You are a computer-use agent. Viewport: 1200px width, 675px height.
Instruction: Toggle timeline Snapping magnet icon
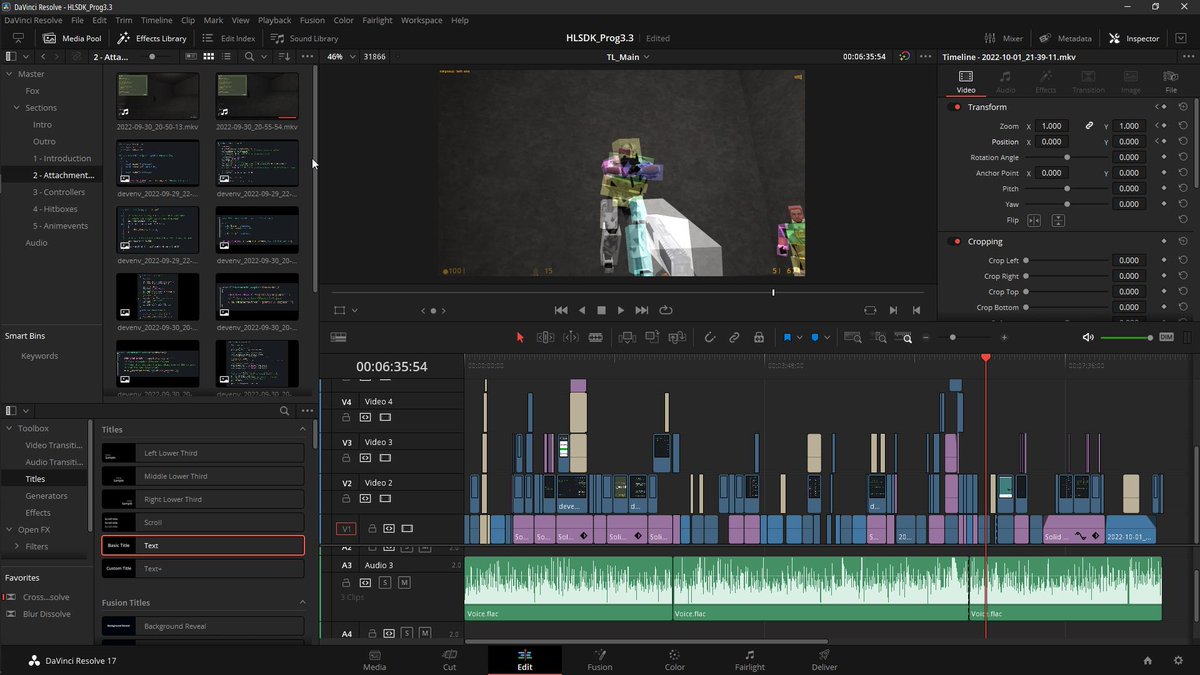click(709, 338)
